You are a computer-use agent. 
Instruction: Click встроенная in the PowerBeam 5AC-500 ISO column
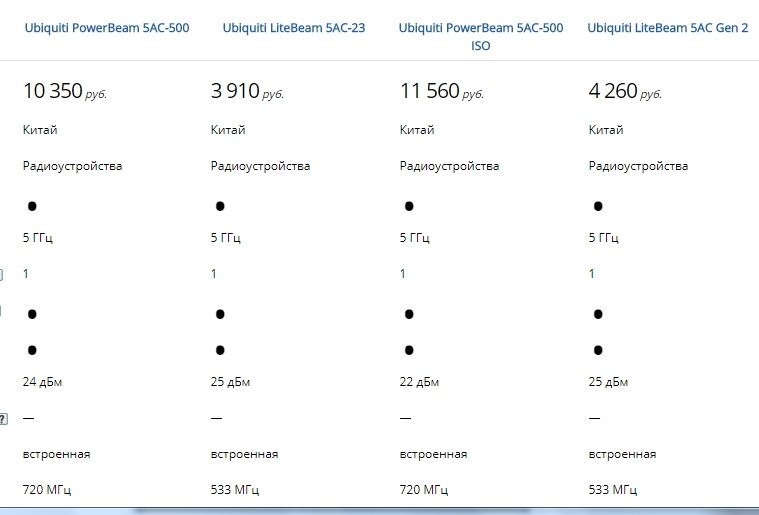click(433, 454)
